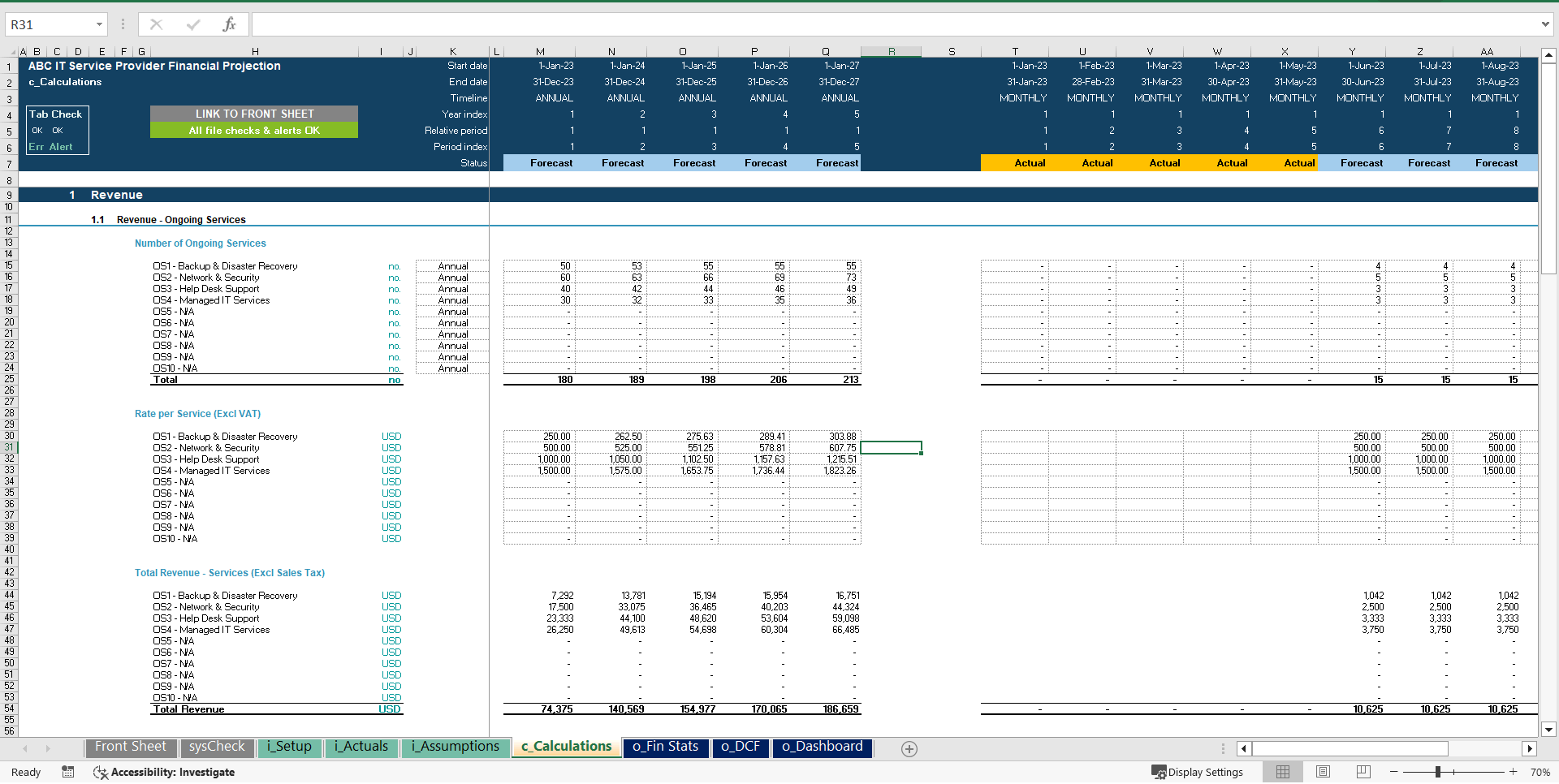This screenshot has height=784, width=1559.
Task: Go to the next sheet tab arrow
Action: [48, 748]
